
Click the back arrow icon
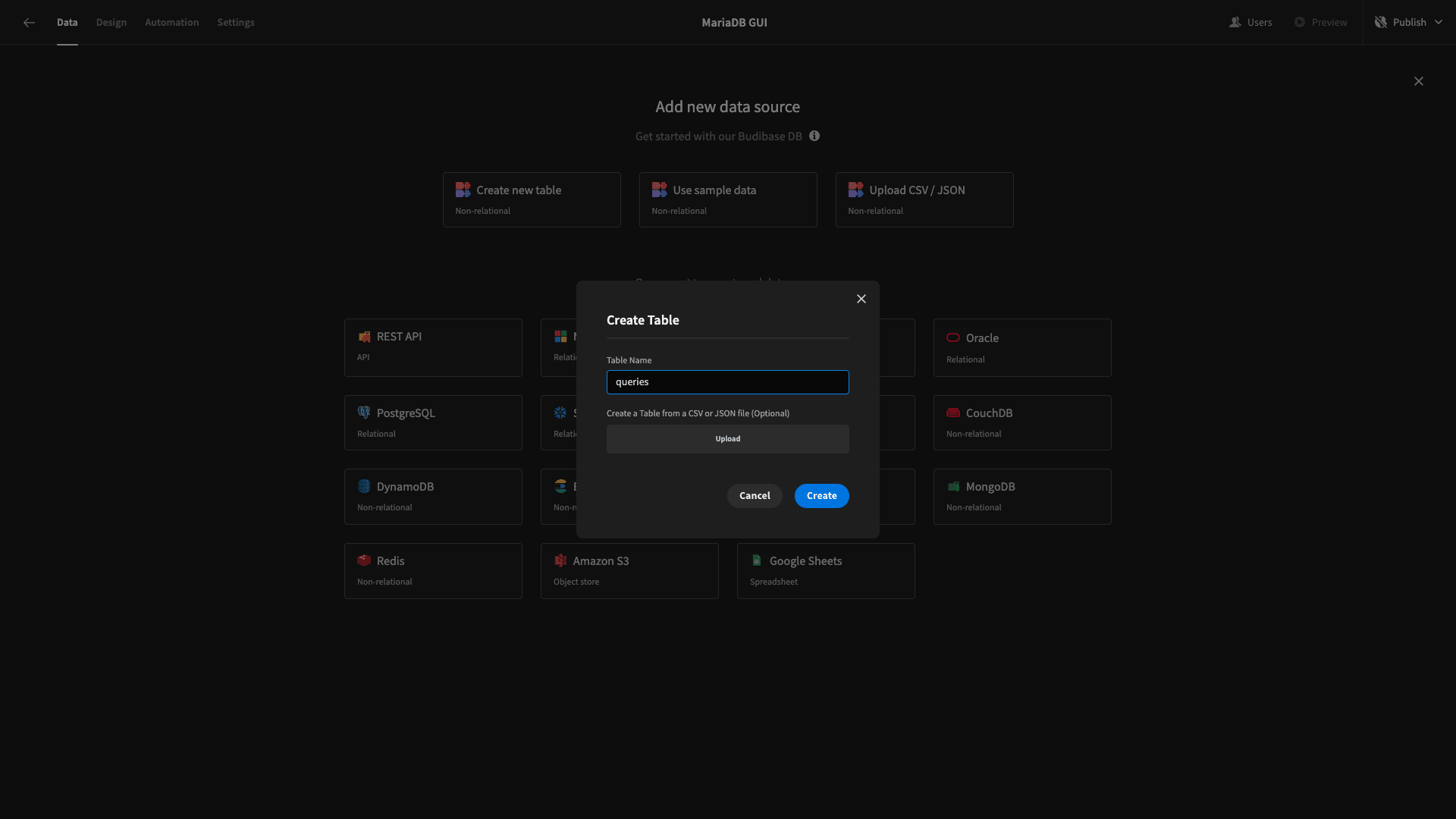click(29, 23)
